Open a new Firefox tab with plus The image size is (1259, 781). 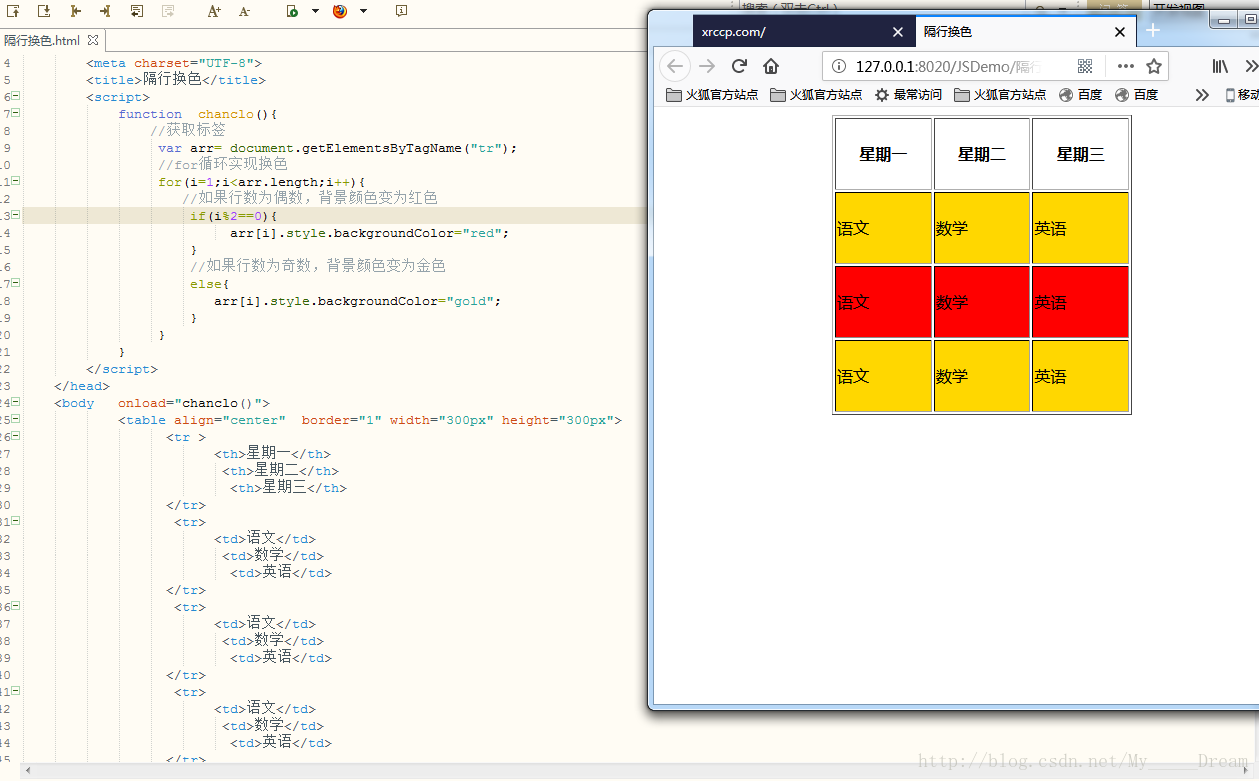pos(1152,31)
